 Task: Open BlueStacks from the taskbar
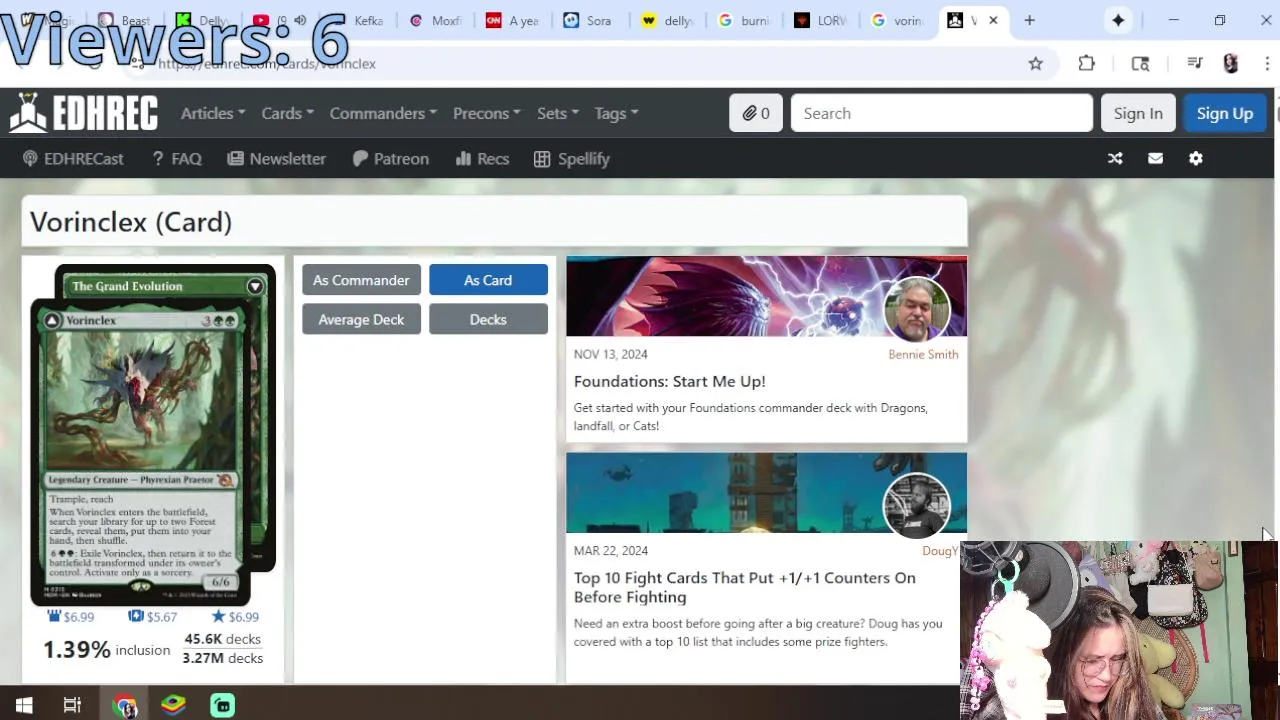point(174,705)
